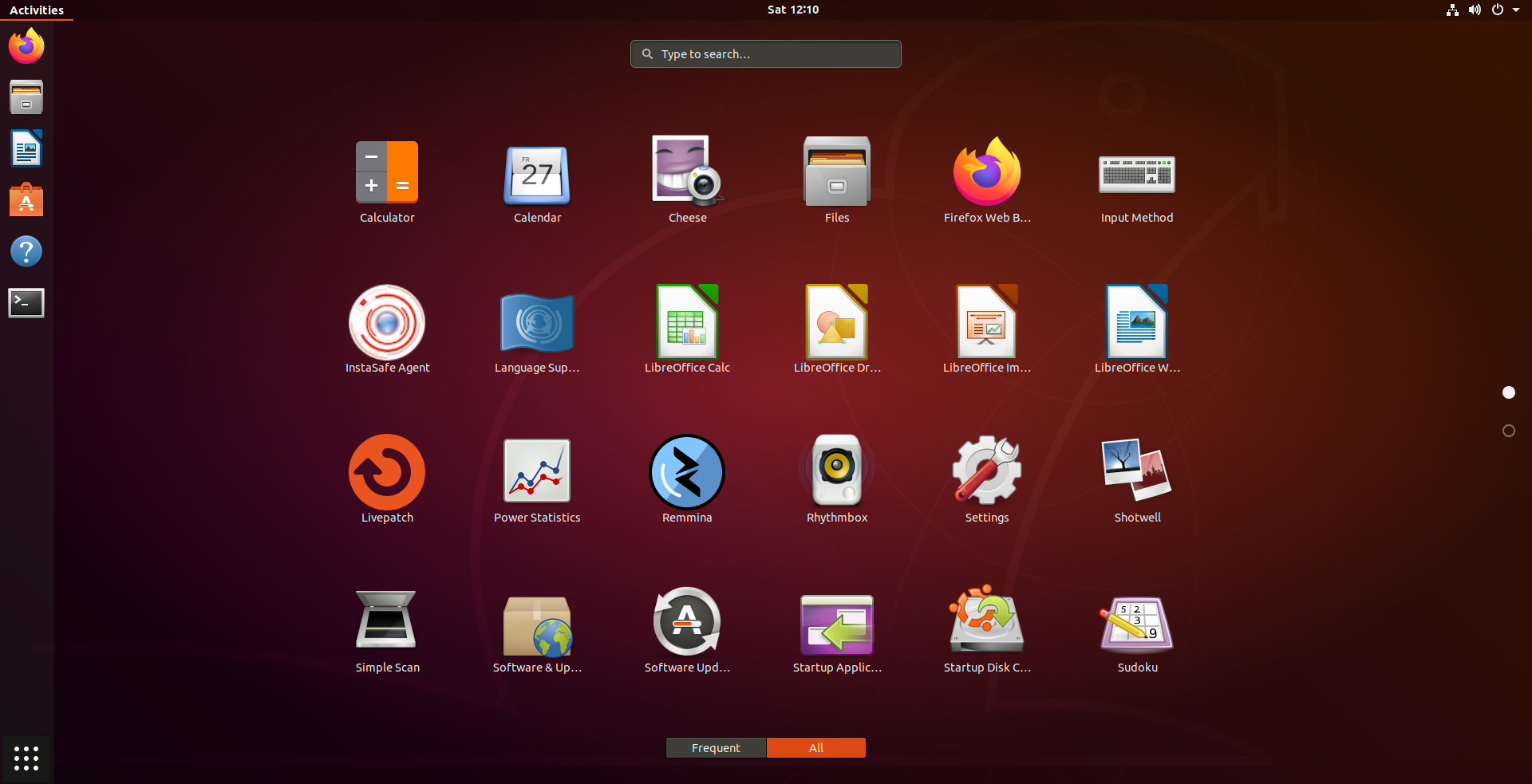Open Input Method settings

coord(1137,175)
